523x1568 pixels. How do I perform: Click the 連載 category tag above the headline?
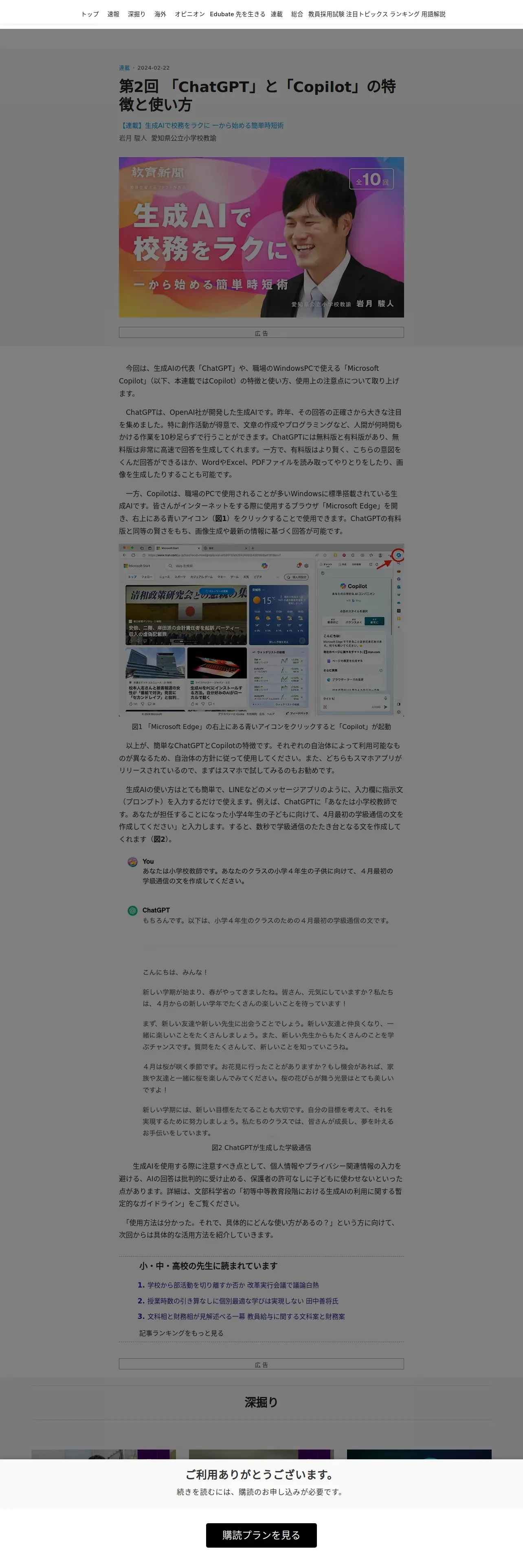(124, 68)
